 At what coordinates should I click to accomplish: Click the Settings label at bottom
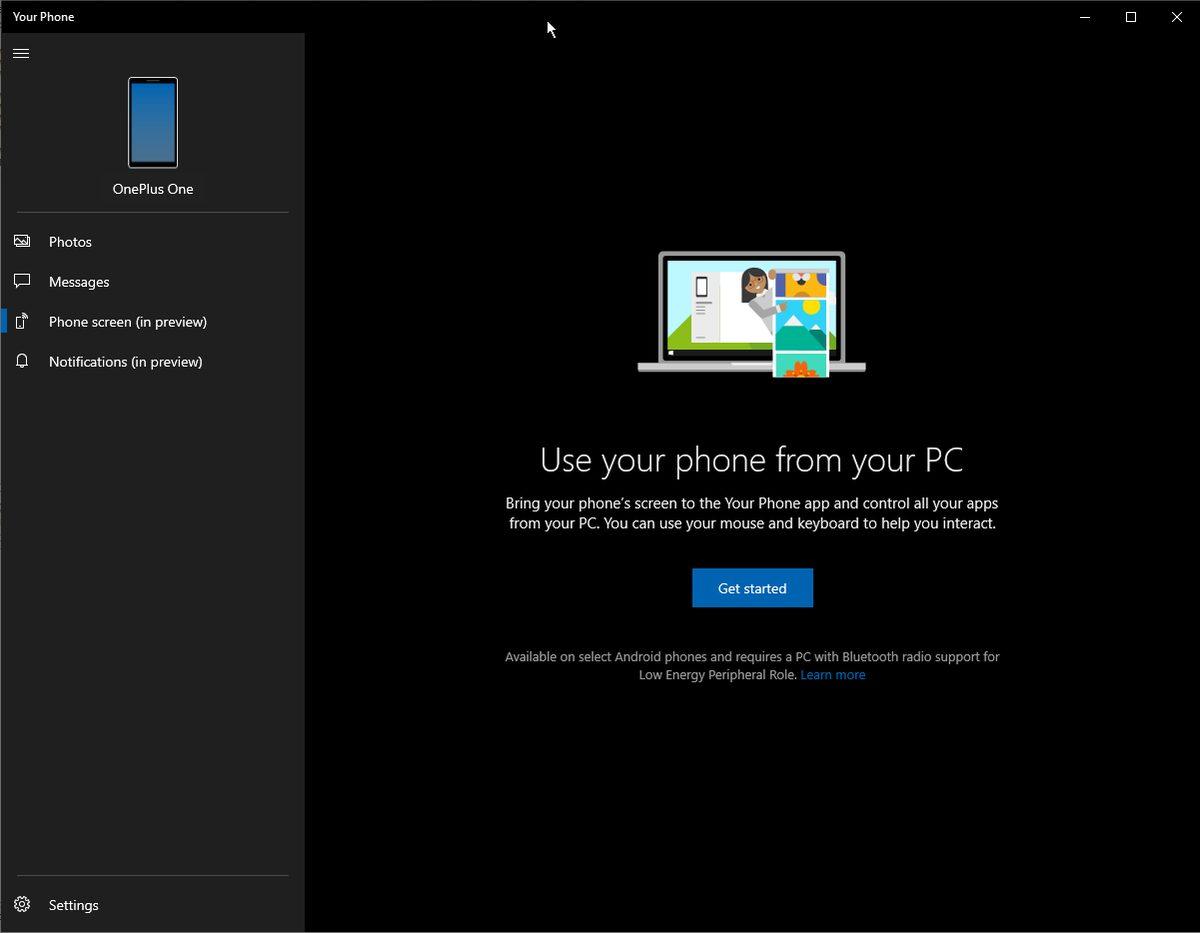(x=73, y=904)
